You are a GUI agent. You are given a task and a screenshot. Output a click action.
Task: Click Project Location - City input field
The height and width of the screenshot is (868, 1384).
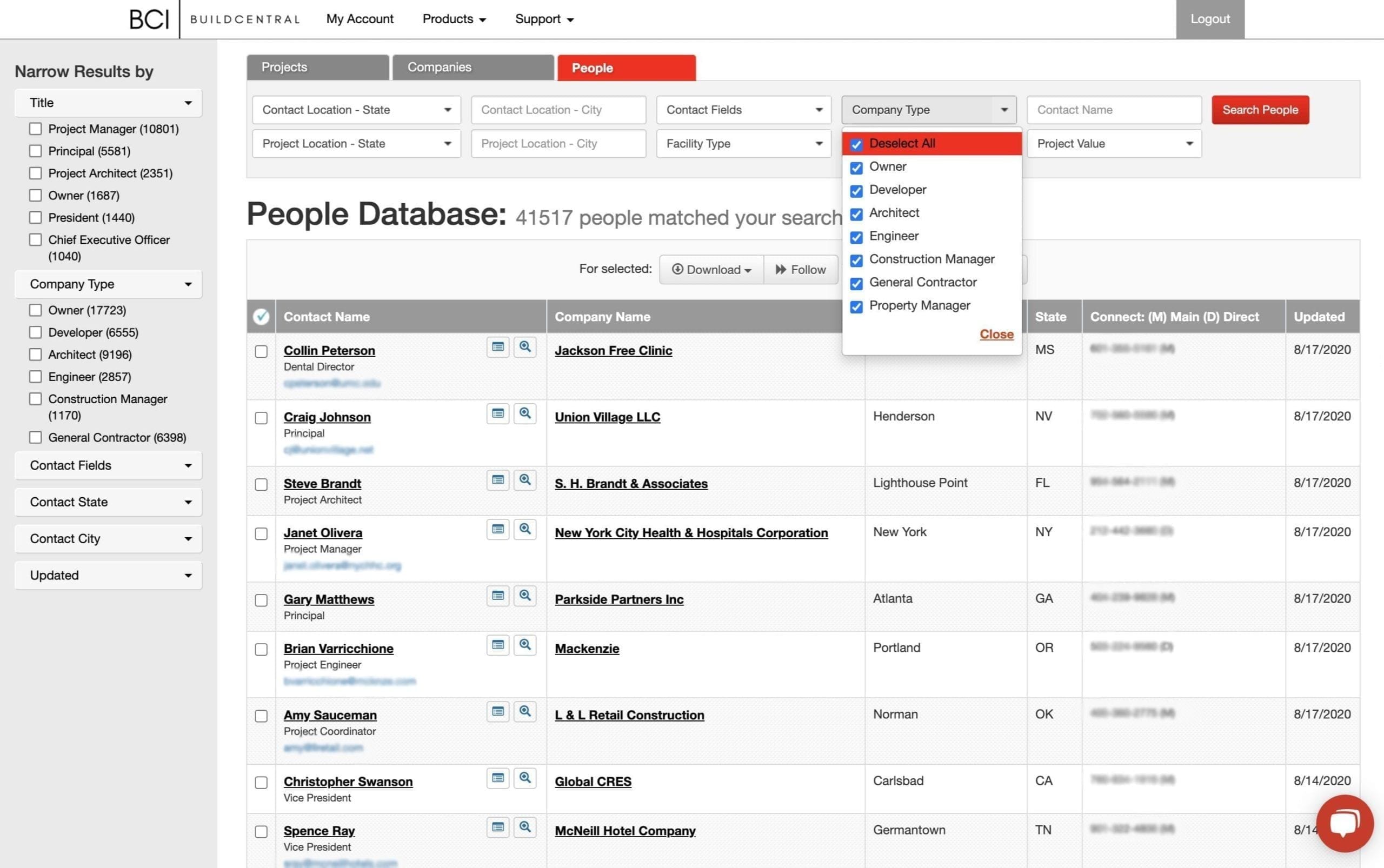tap(558, 144)
